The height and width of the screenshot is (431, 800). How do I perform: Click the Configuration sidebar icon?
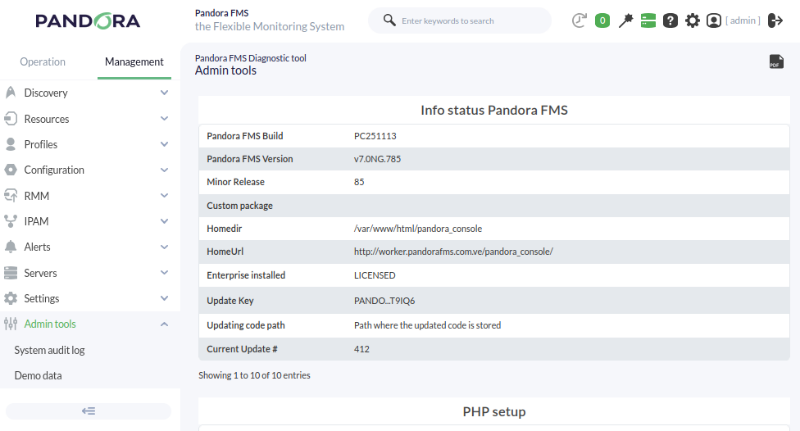pyautogui.click(x=10, y=169)
